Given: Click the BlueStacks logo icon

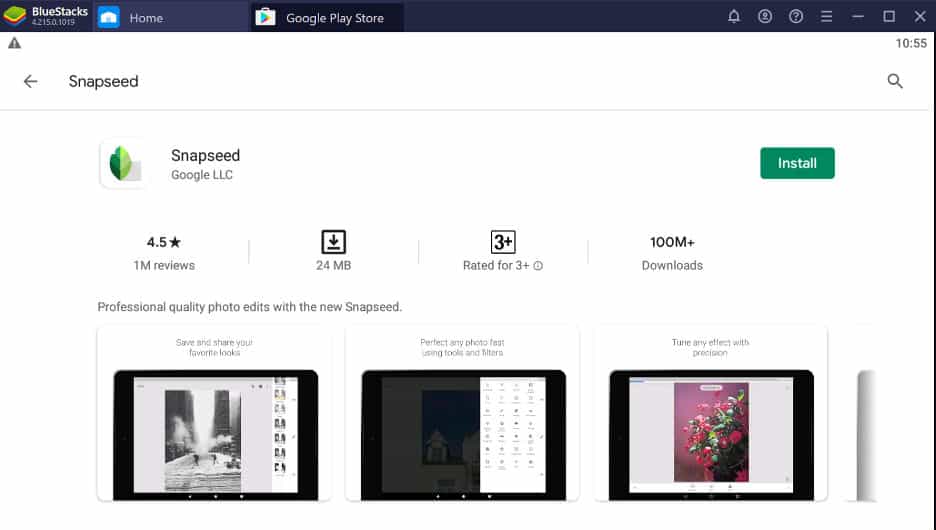Looking at the screenshot, I should tap(15, 16).
